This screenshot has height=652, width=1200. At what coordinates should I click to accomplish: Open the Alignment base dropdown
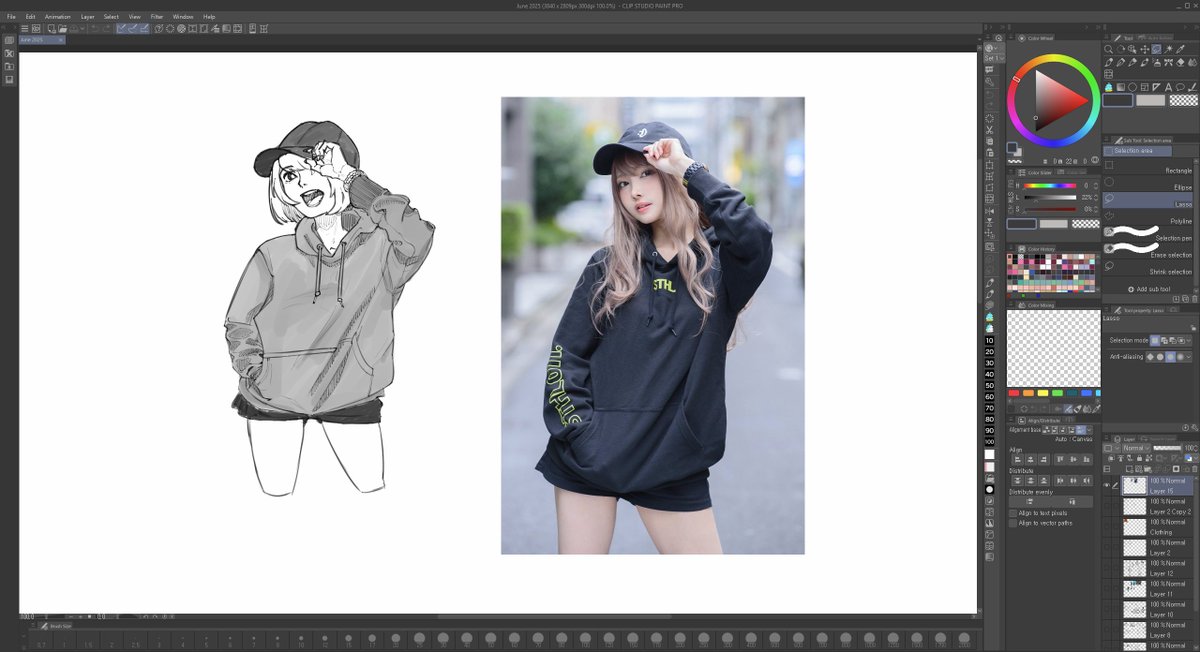(x=1089, y=430)
